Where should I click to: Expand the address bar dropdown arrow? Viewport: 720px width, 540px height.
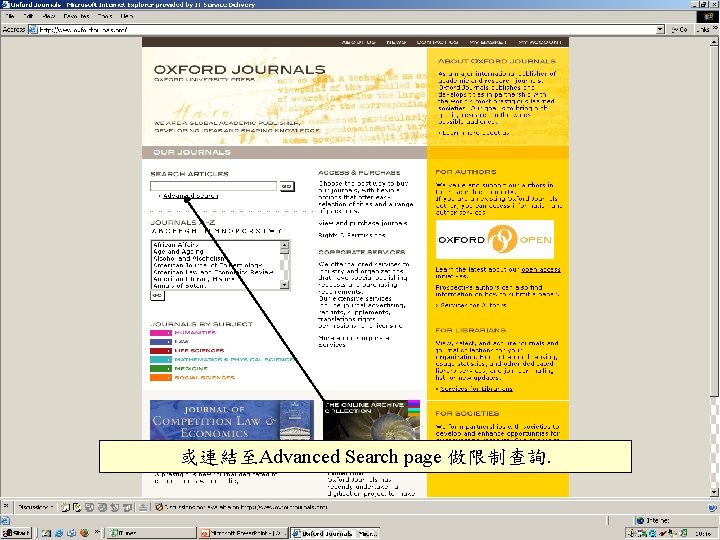point(660,29)
